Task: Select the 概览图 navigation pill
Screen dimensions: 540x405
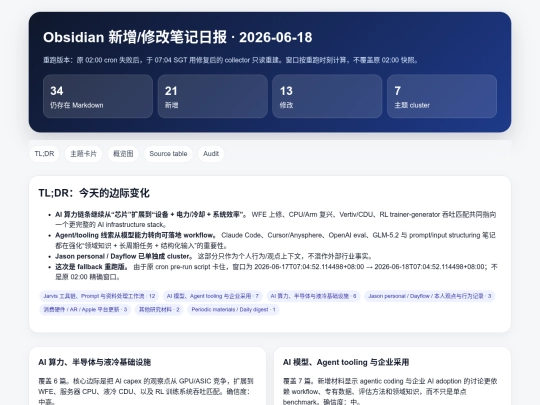Action: (123, 154)
